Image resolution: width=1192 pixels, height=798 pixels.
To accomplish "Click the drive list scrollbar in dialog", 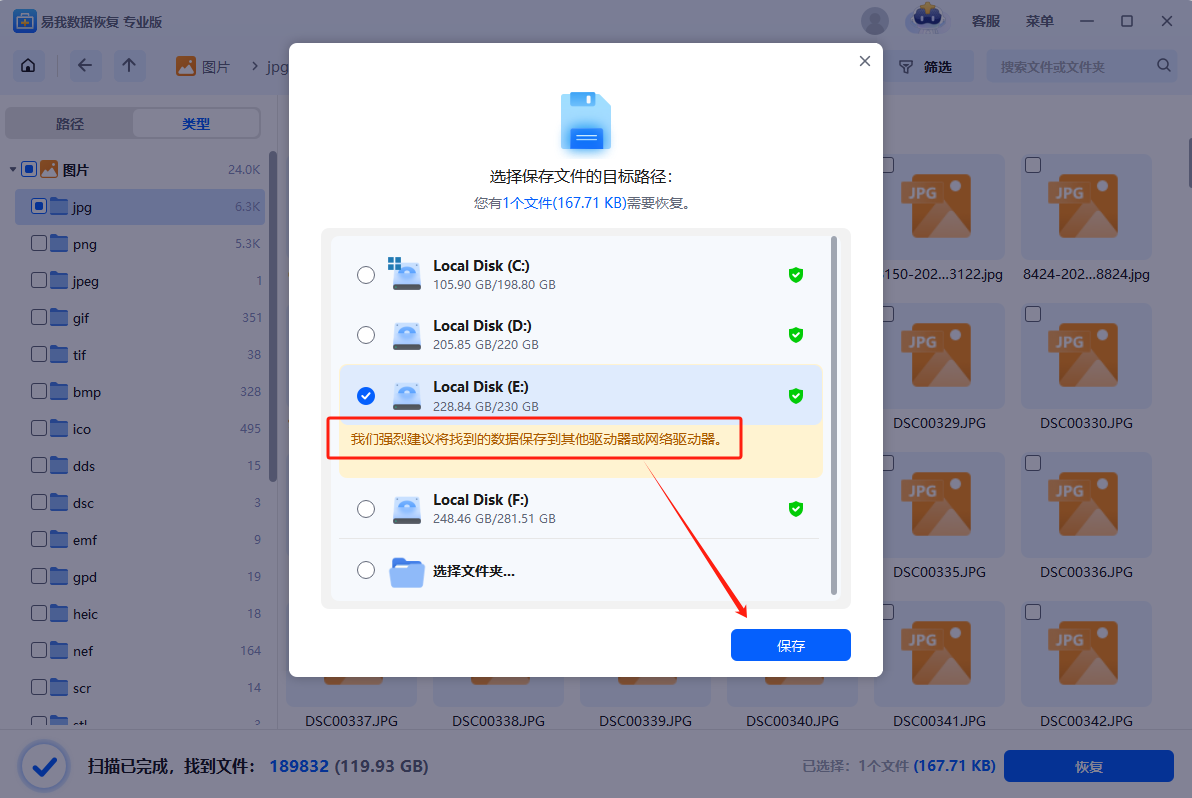I will 834,415.
